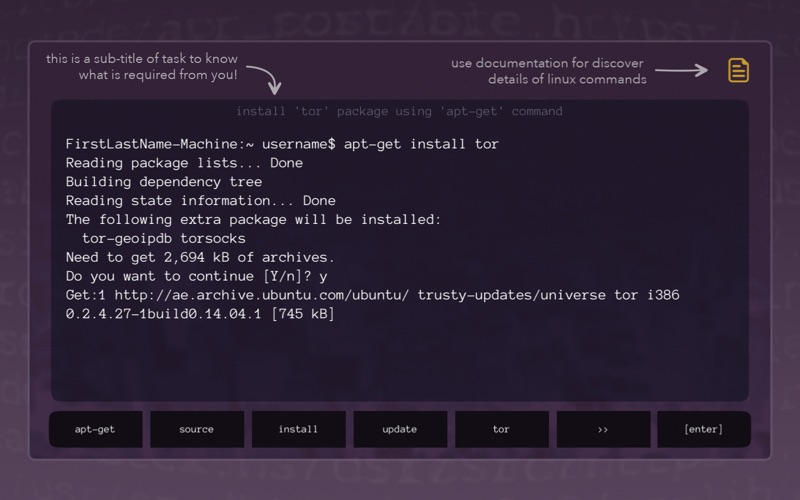Viewport: 800px width, 500px height.
Task: Click the '>>' next words button
Action: pos(603,429)
